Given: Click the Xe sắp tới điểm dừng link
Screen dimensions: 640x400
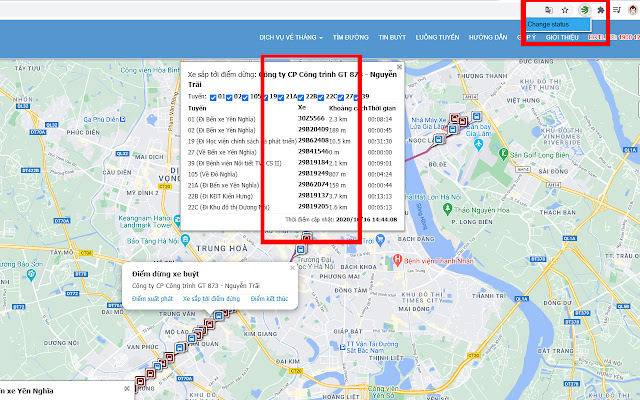Looking at the screenshot, I should 211,299.
